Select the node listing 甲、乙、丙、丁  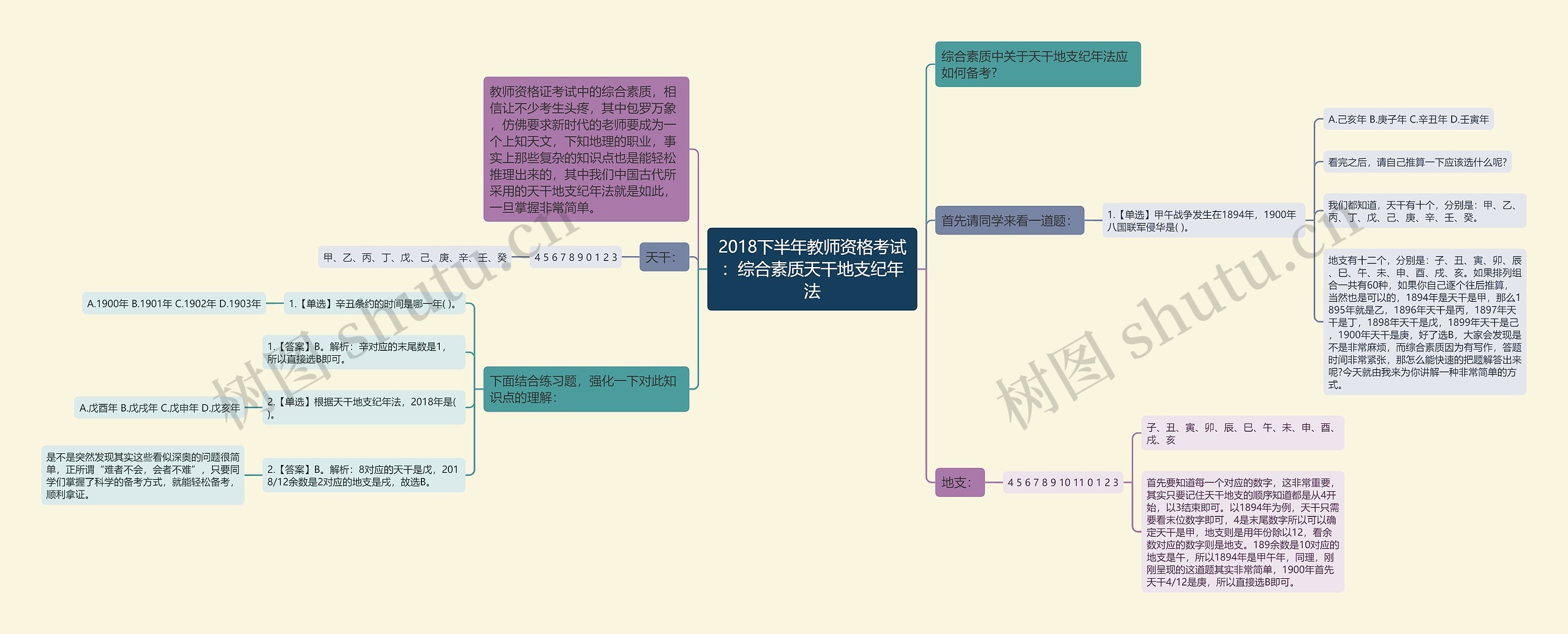point(415,257)
